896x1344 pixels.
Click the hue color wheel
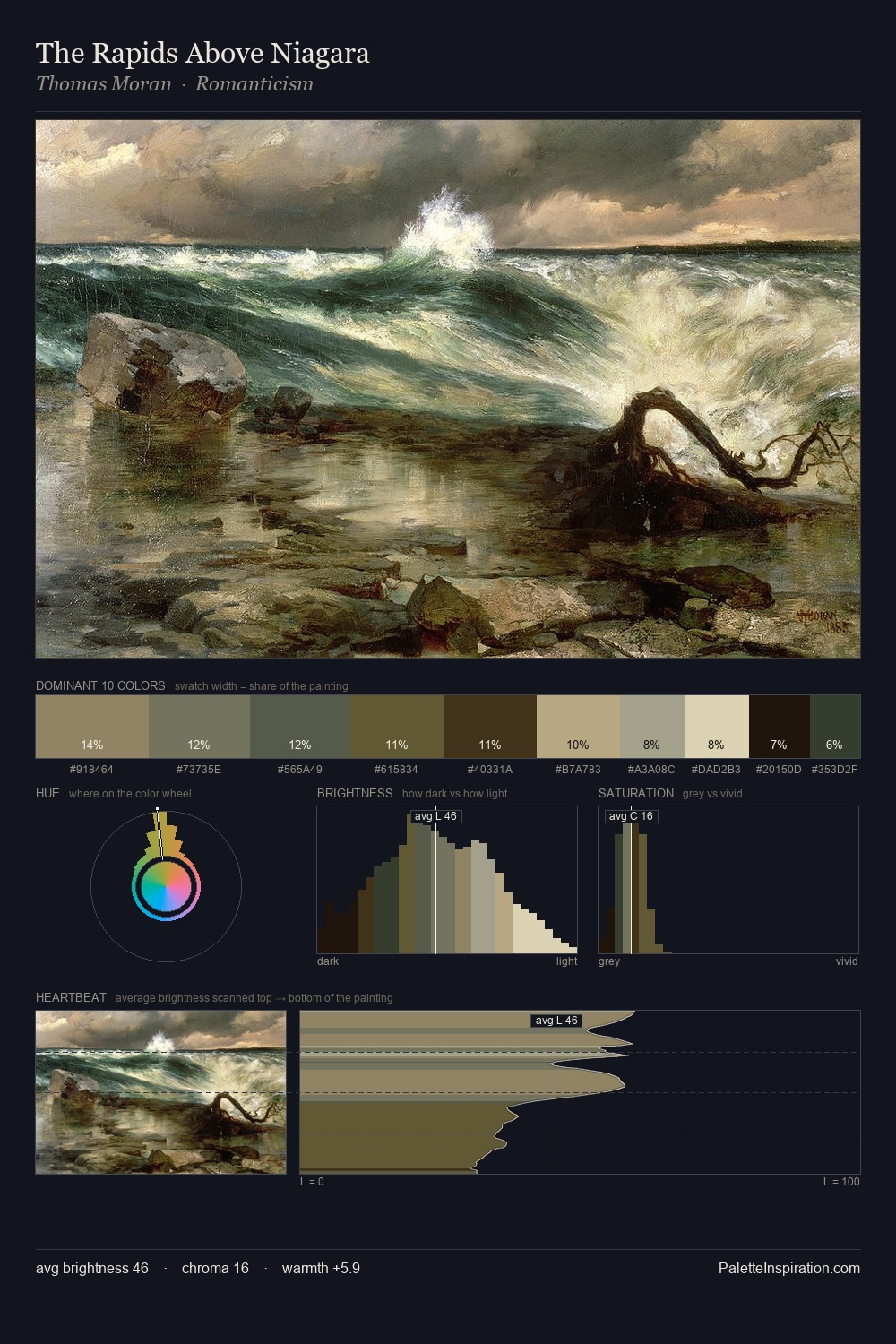click(x=166, y=886)
